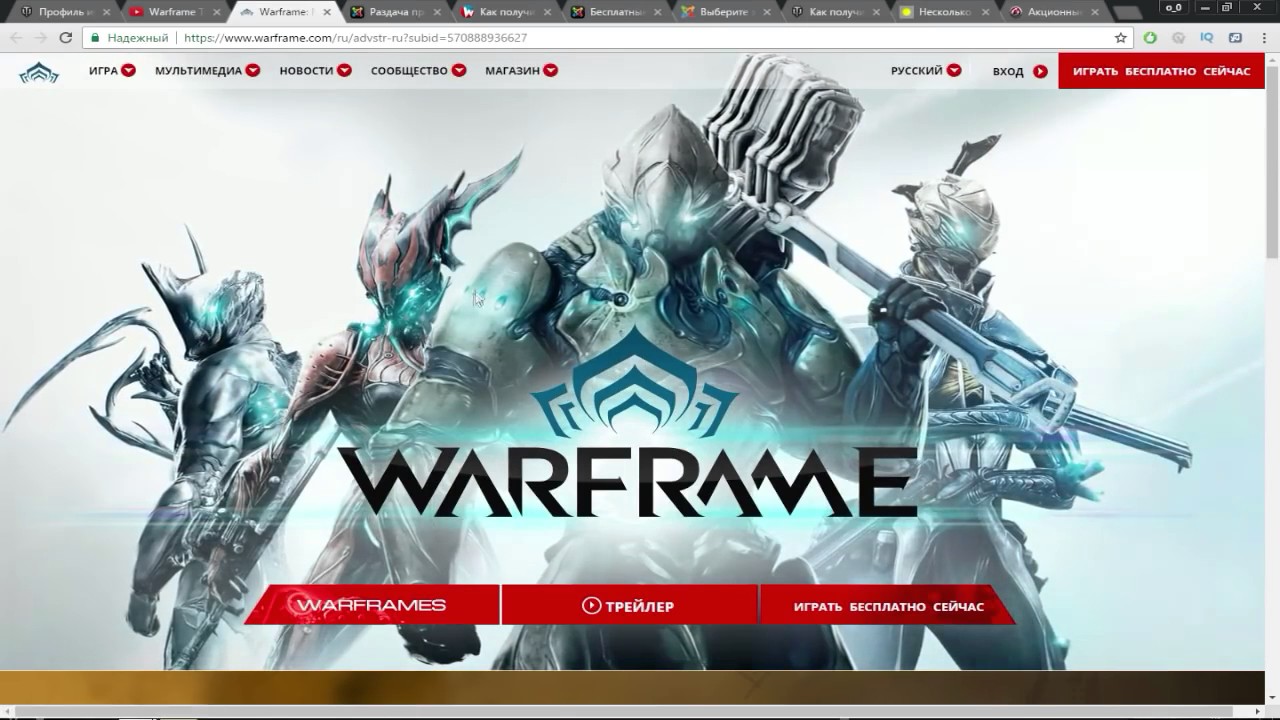
Task: Expand the МАГАЗИН menu dropdown
Action: [x=551, y=71]
